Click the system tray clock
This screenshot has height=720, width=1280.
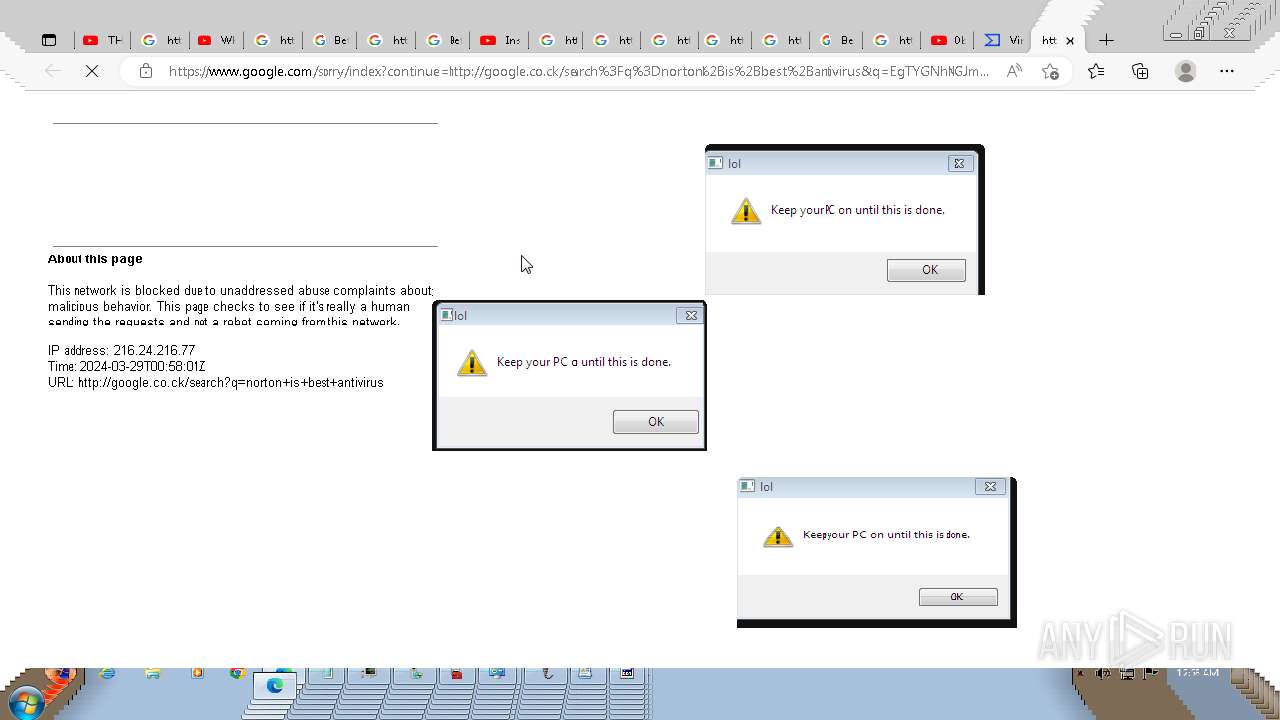pyautogui.click(x=1197, y=674)
